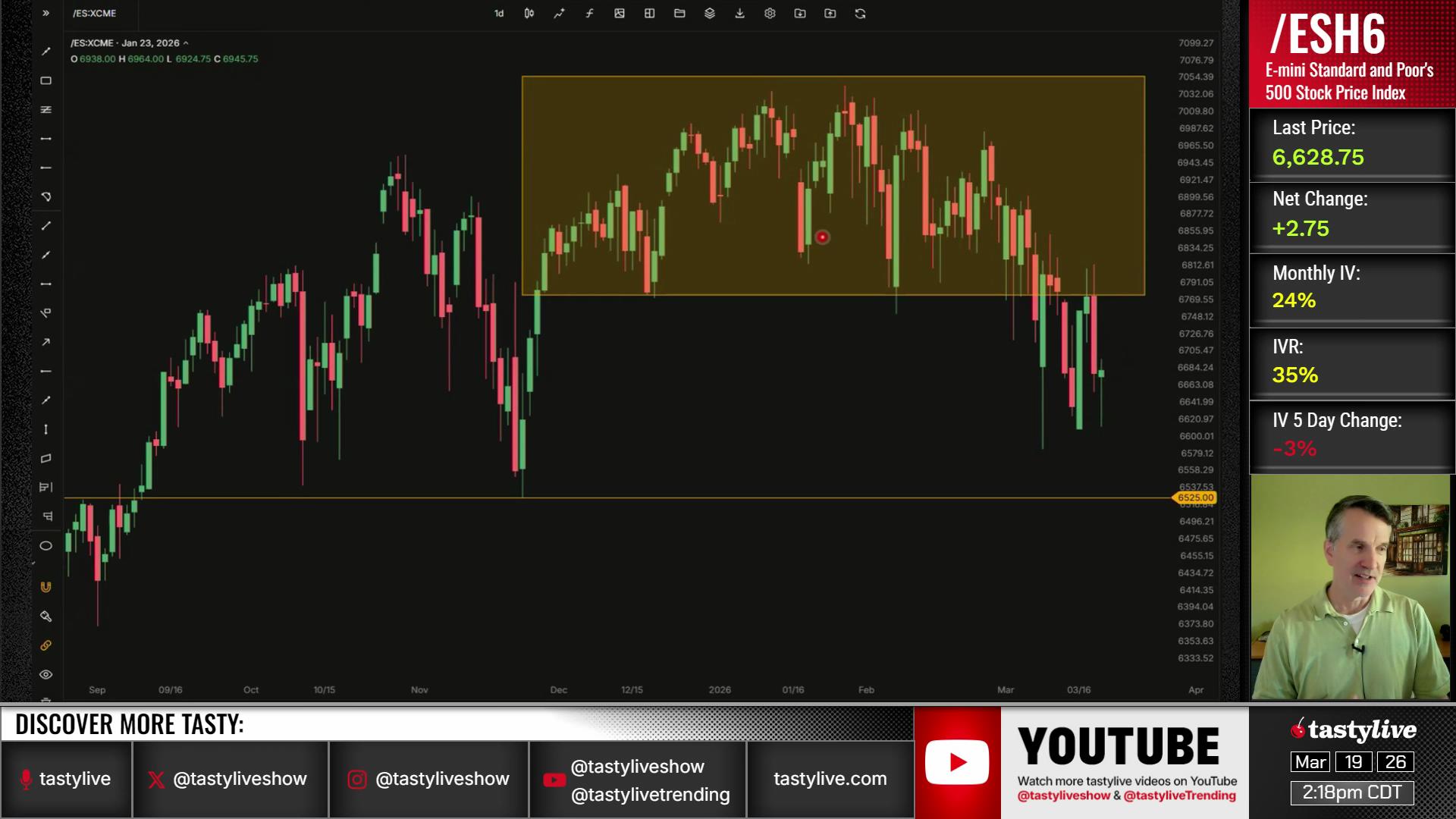Click the 6525.00 price line label
1456x819 pixels.
pos(1195,497)
